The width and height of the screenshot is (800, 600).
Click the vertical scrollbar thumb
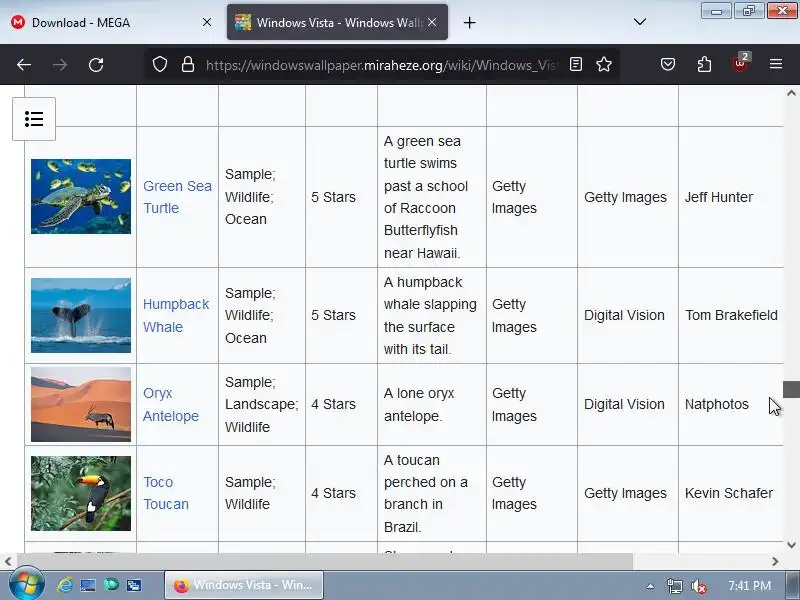[791, 389]
